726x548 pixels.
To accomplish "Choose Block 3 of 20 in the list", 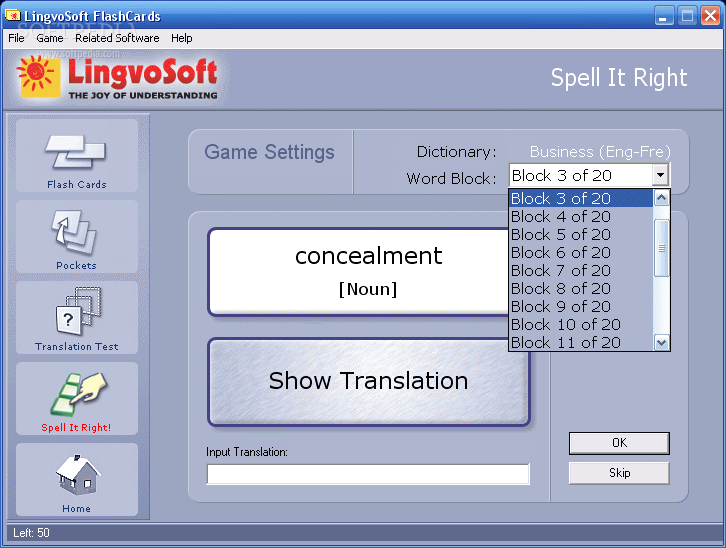I will pyautogui.click(x=581, y=199).
